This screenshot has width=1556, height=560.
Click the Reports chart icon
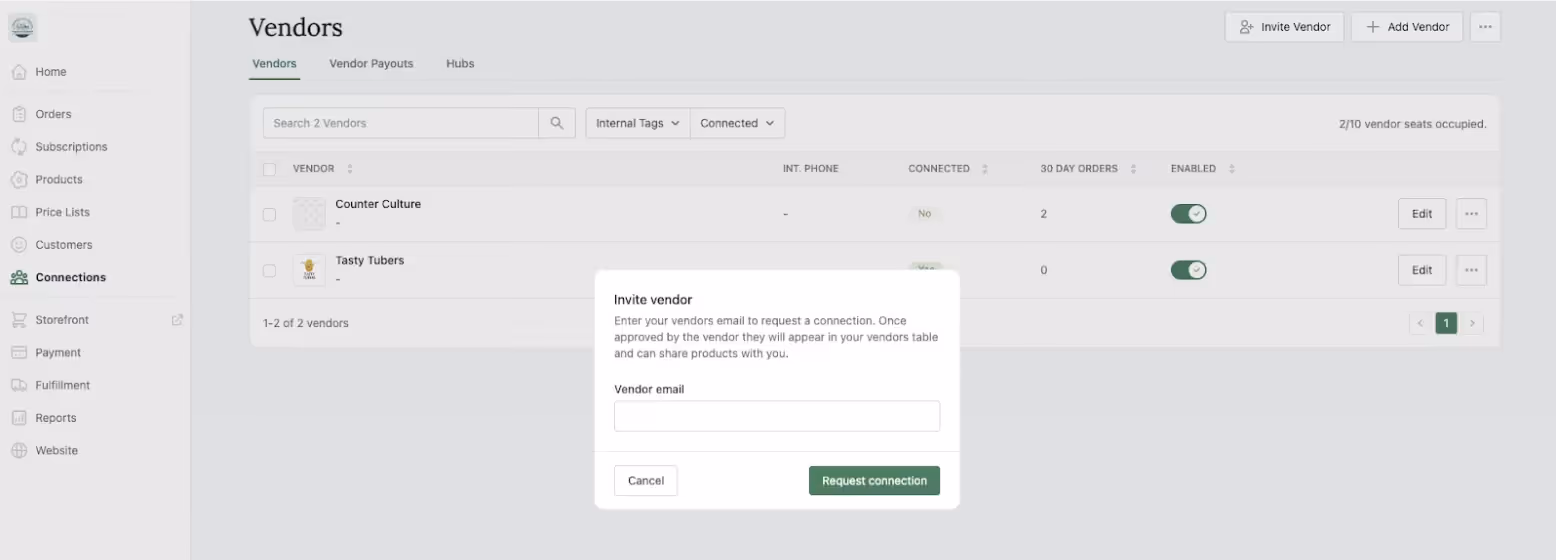tap(19, 418)
